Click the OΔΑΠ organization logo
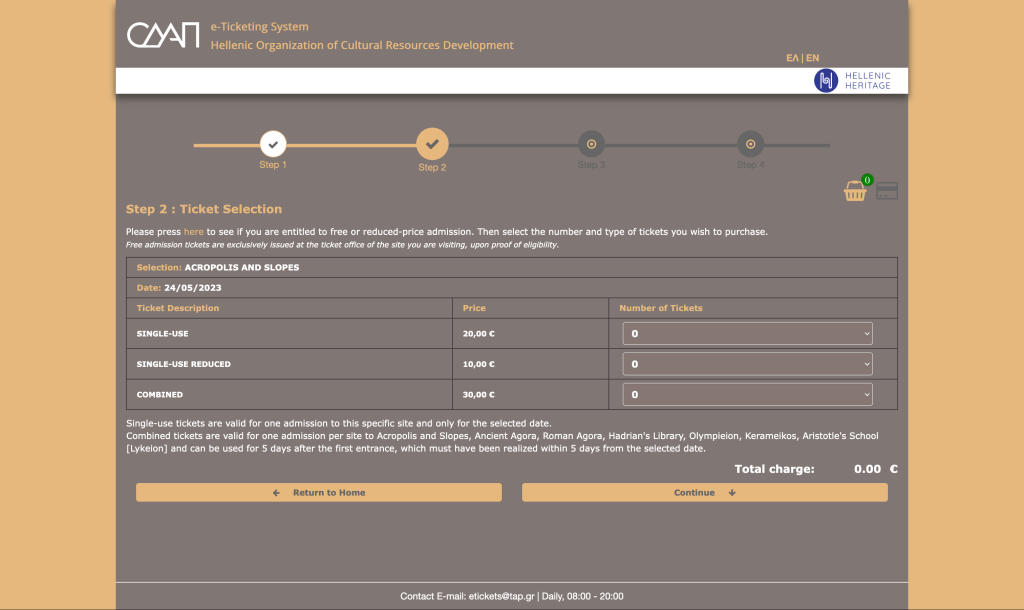Screen dimensions: 1024x610 coord(163,35)
